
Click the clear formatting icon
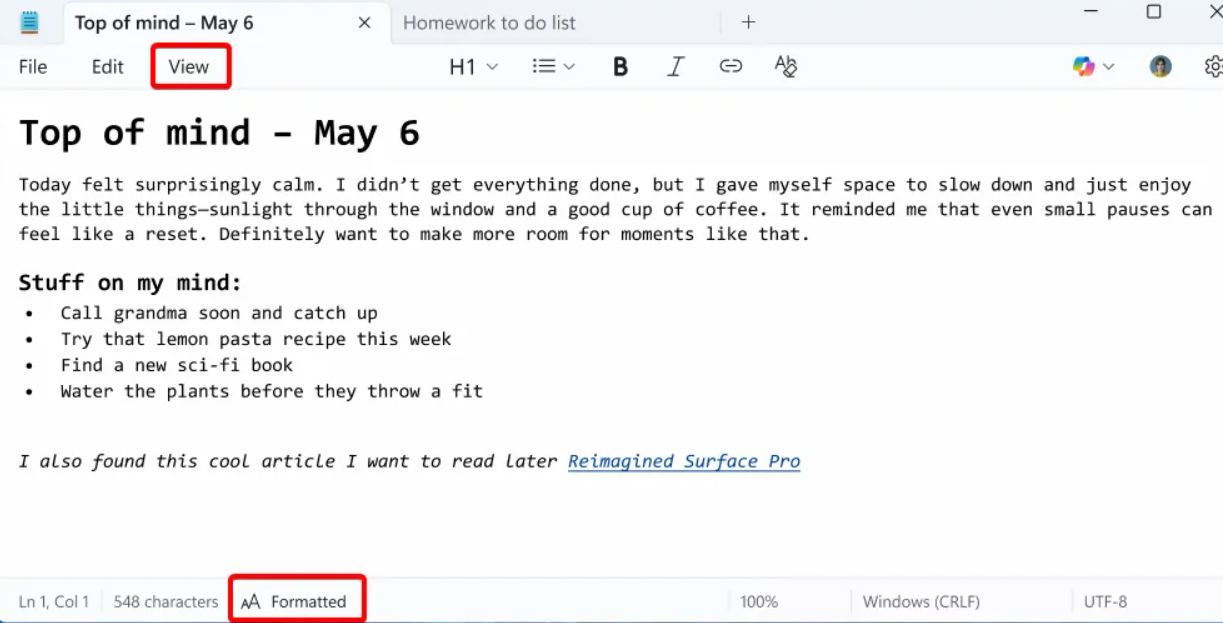(x=786, y=67)
